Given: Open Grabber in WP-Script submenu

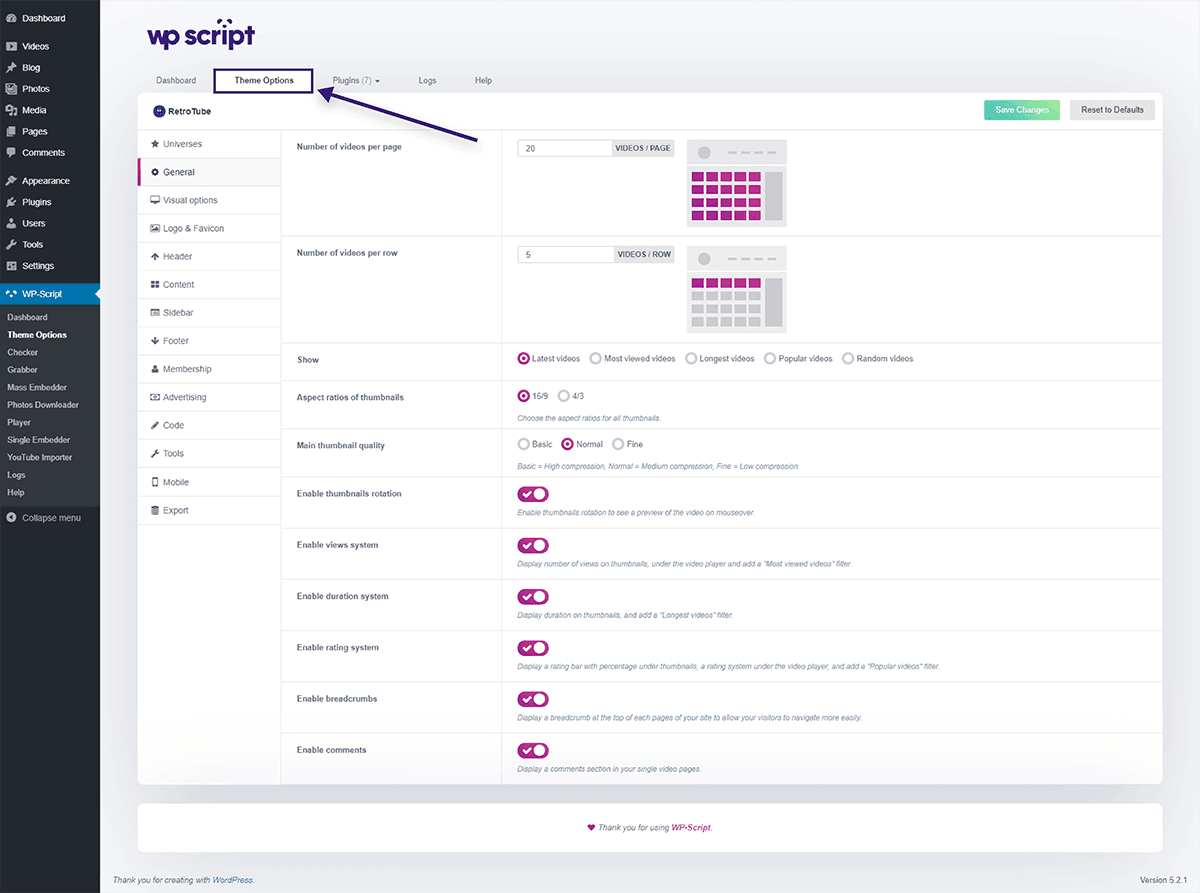Looking at the screenshot, I should point(22,370).
